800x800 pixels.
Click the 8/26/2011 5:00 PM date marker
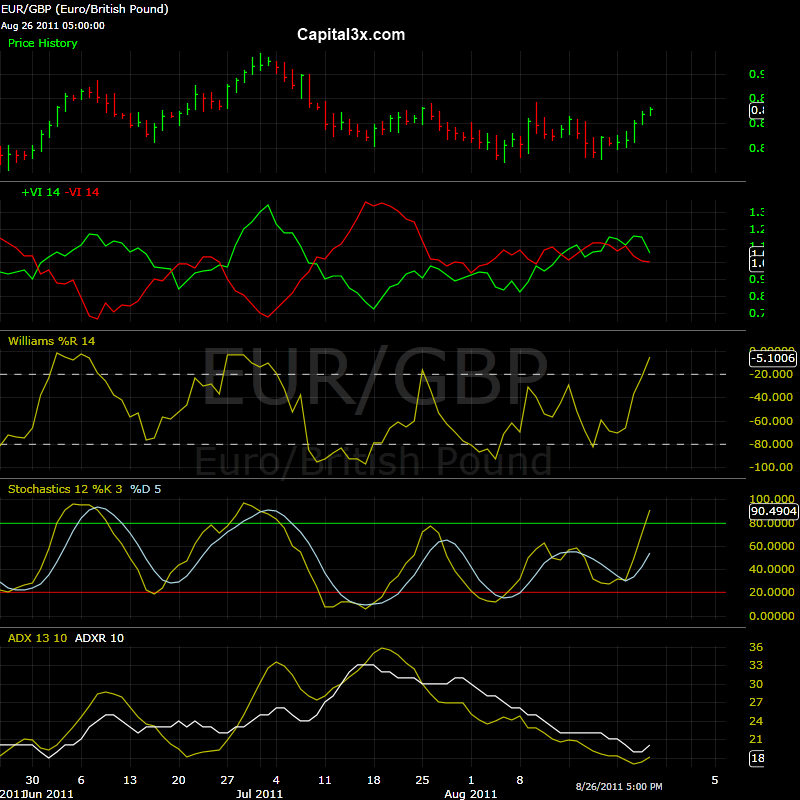[x=619, y=787]
